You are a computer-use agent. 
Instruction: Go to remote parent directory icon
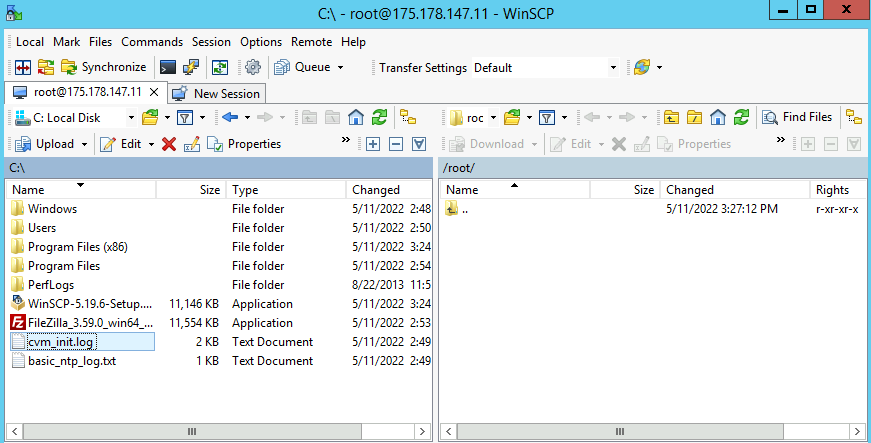(x=671, y=118)
